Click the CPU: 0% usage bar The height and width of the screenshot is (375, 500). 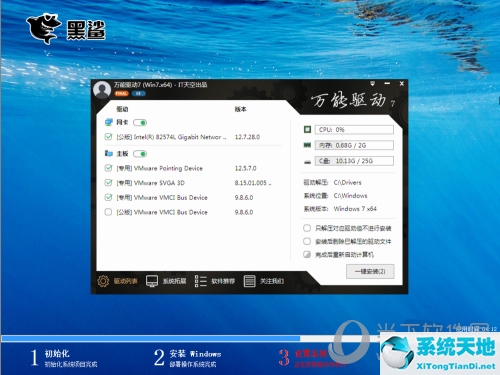point(354,130)
